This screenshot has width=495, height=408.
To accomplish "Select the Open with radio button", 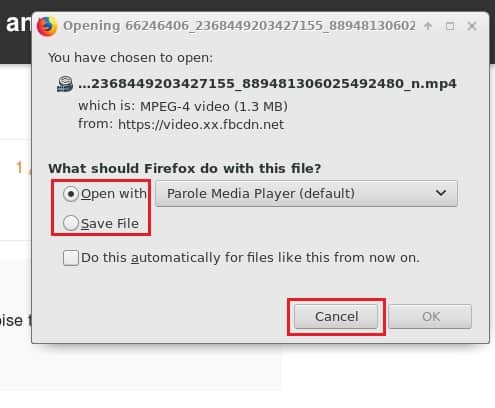I will [x=71, y=194].
